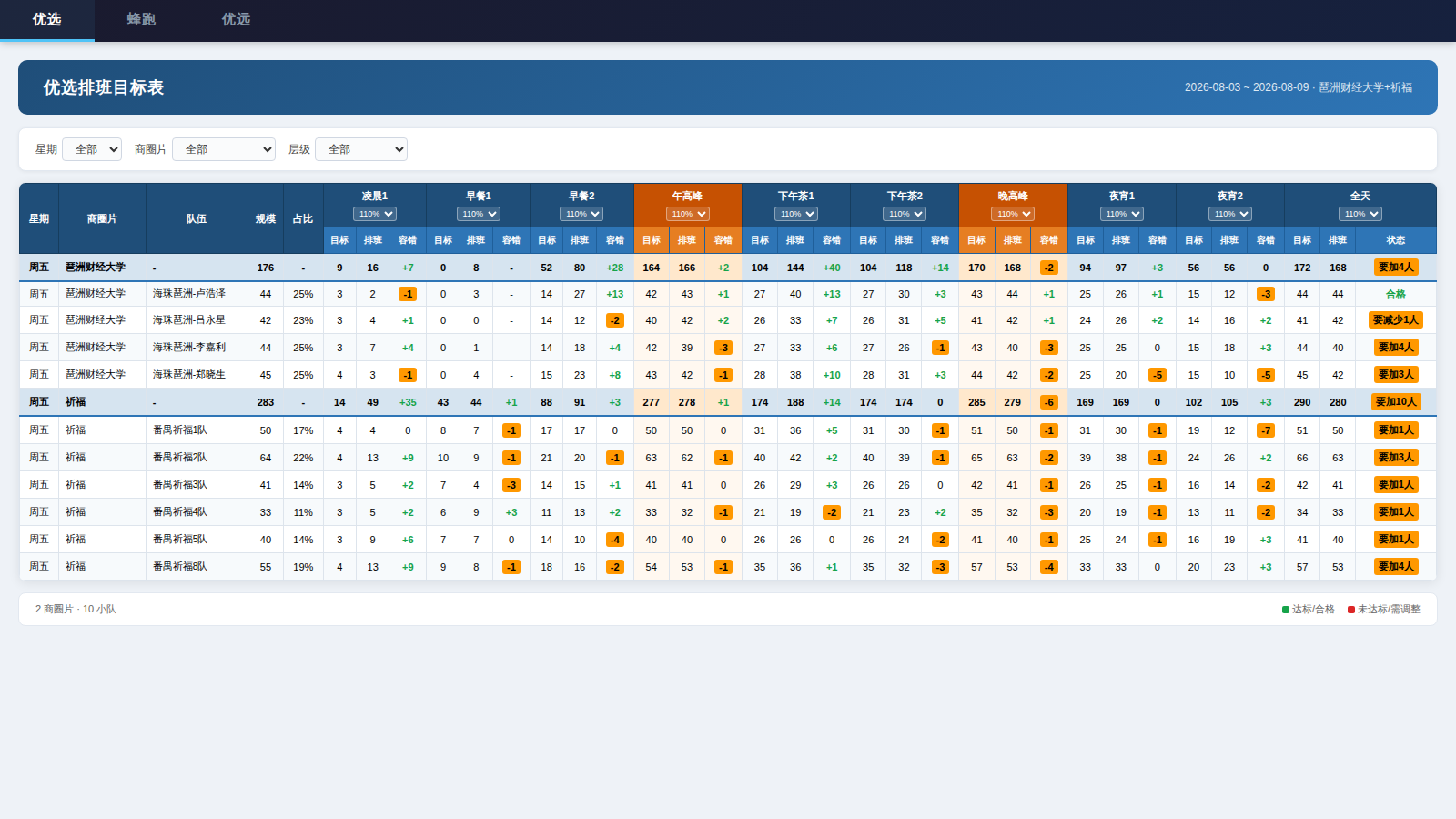The image size is (1456, 819).
Task: Click the 2 商圈片 · 10 小队 footer text
Action: pos(76,610)
